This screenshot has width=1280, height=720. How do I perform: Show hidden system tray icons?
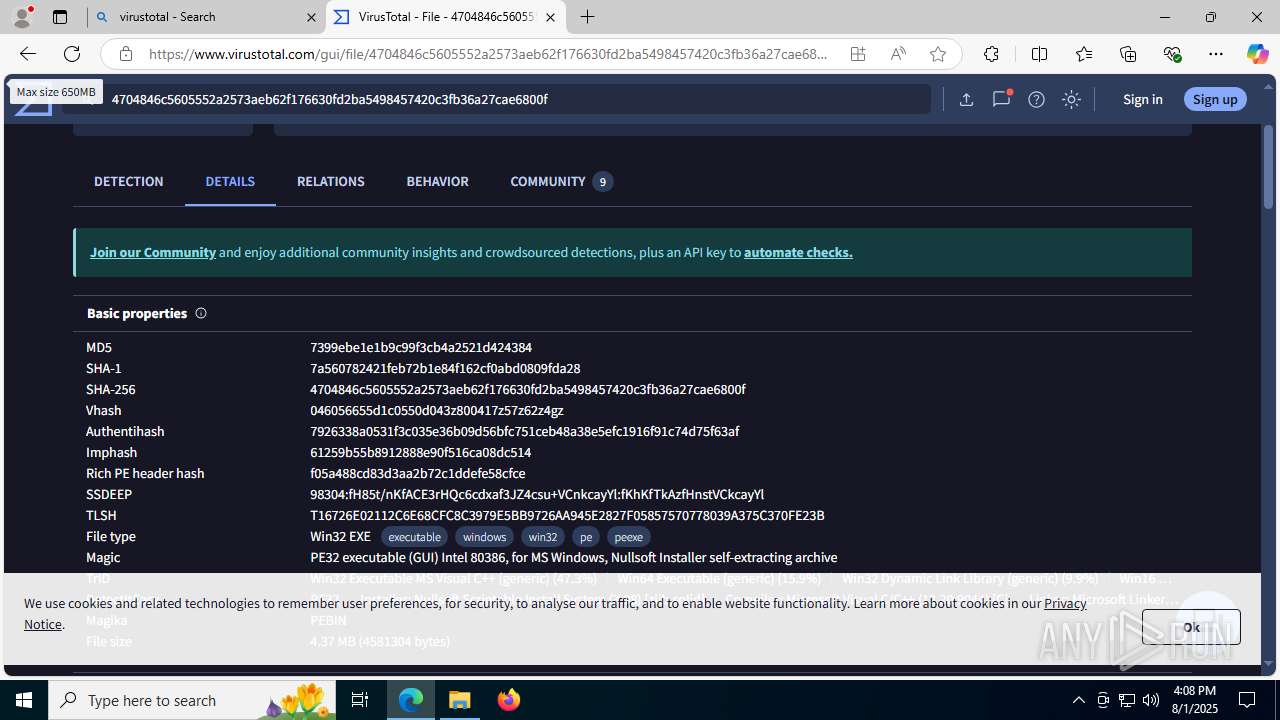(x=1079, y=700)
